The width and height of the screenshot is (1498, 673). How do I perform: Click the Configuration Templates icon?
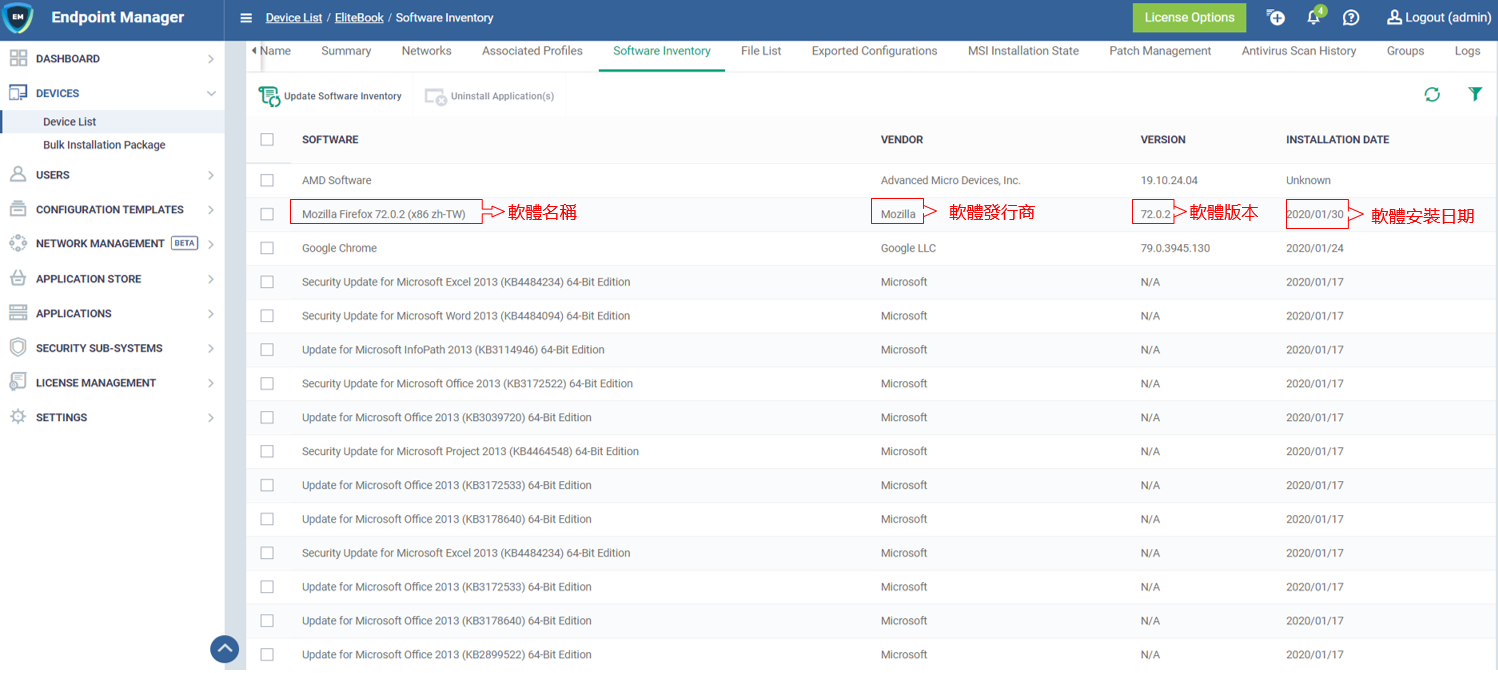pyautogui.click(x=18, y=210)
